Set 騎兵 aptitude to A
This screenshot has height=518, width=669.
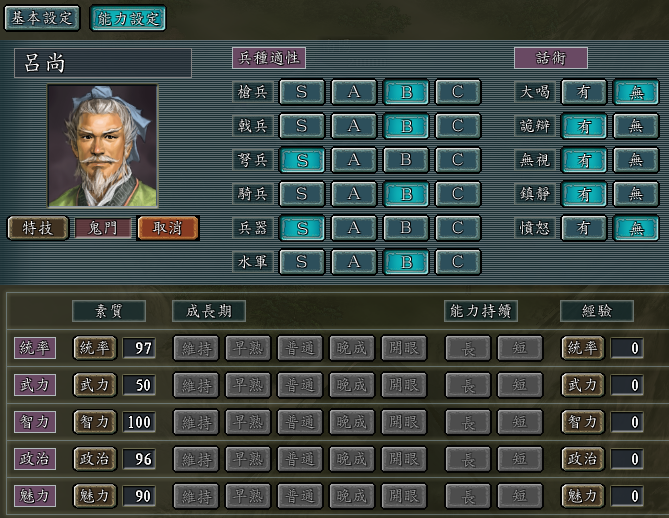[x=354, y=194]
